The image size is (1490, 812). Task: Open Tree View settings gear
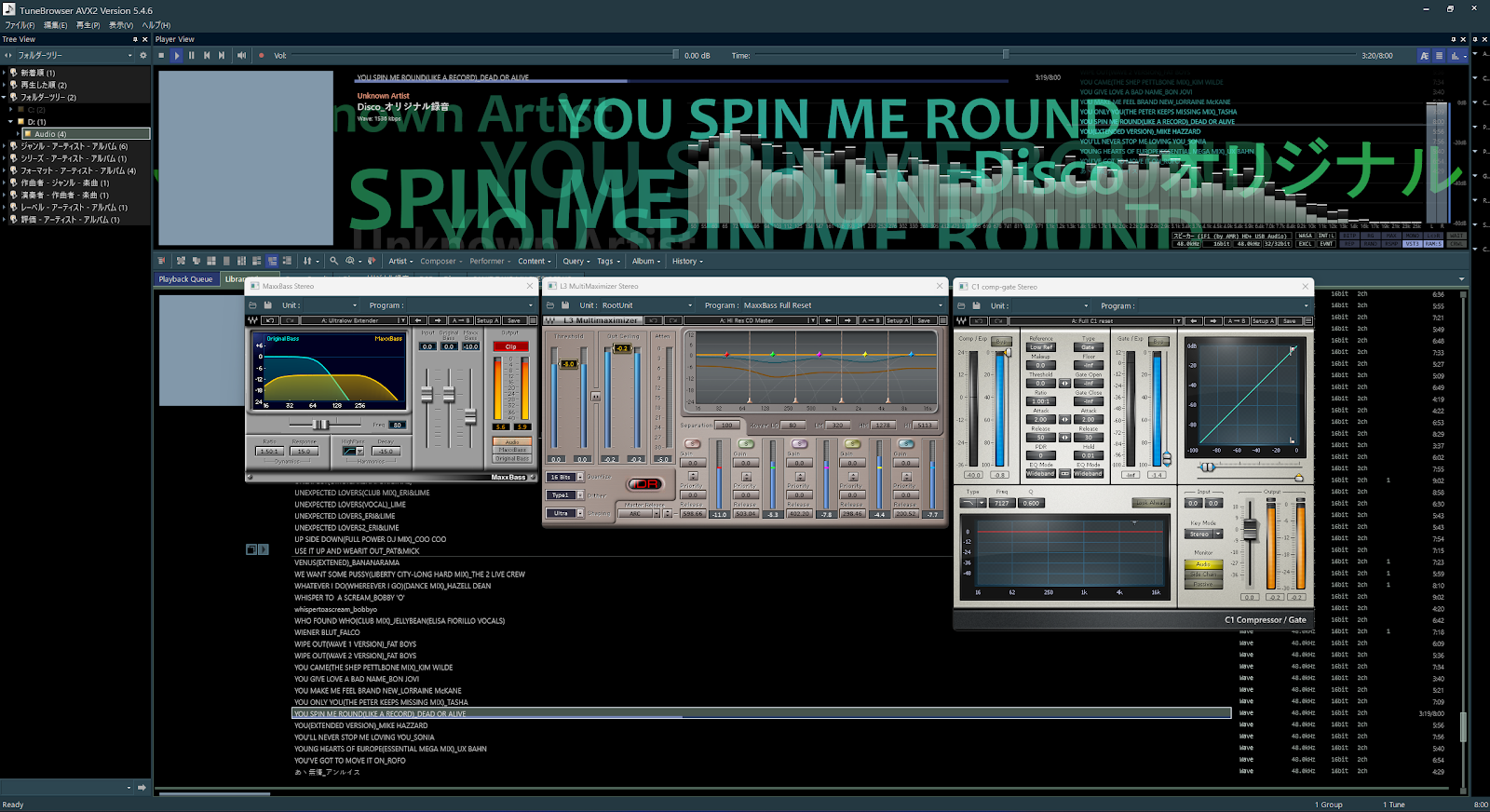click(x=142, y=56)
